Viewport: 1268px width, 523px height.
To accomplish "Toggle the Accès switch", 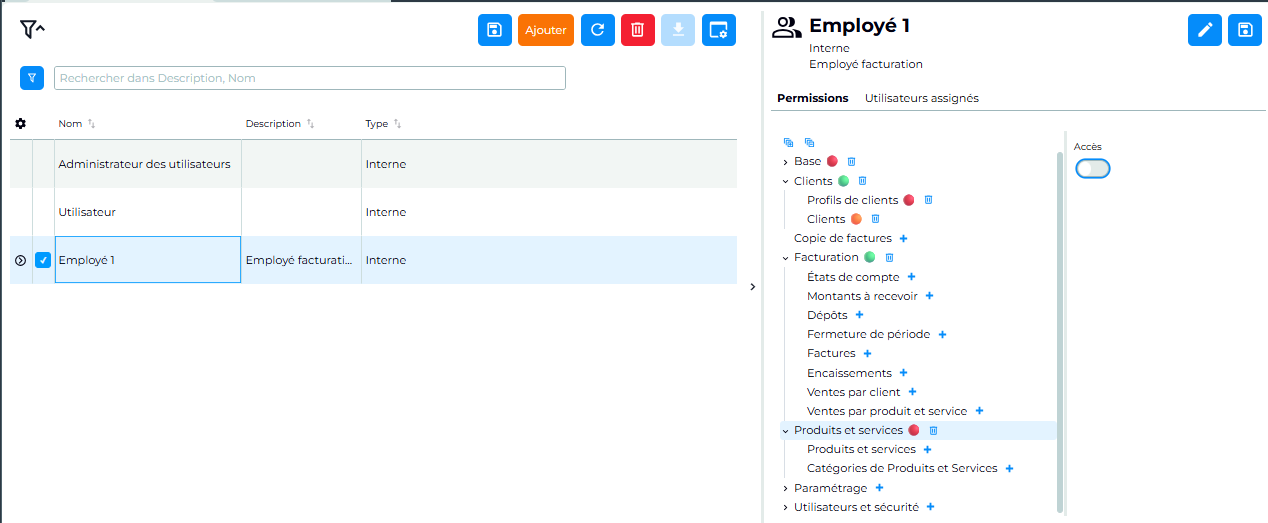I will coord(1092,169).
